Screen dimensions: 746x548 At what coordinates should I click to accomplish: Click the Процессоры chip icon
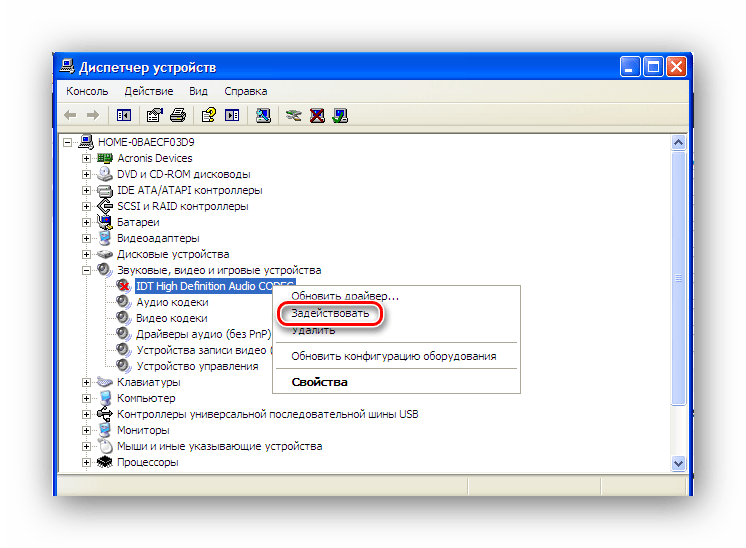click(x=105, y=462)
